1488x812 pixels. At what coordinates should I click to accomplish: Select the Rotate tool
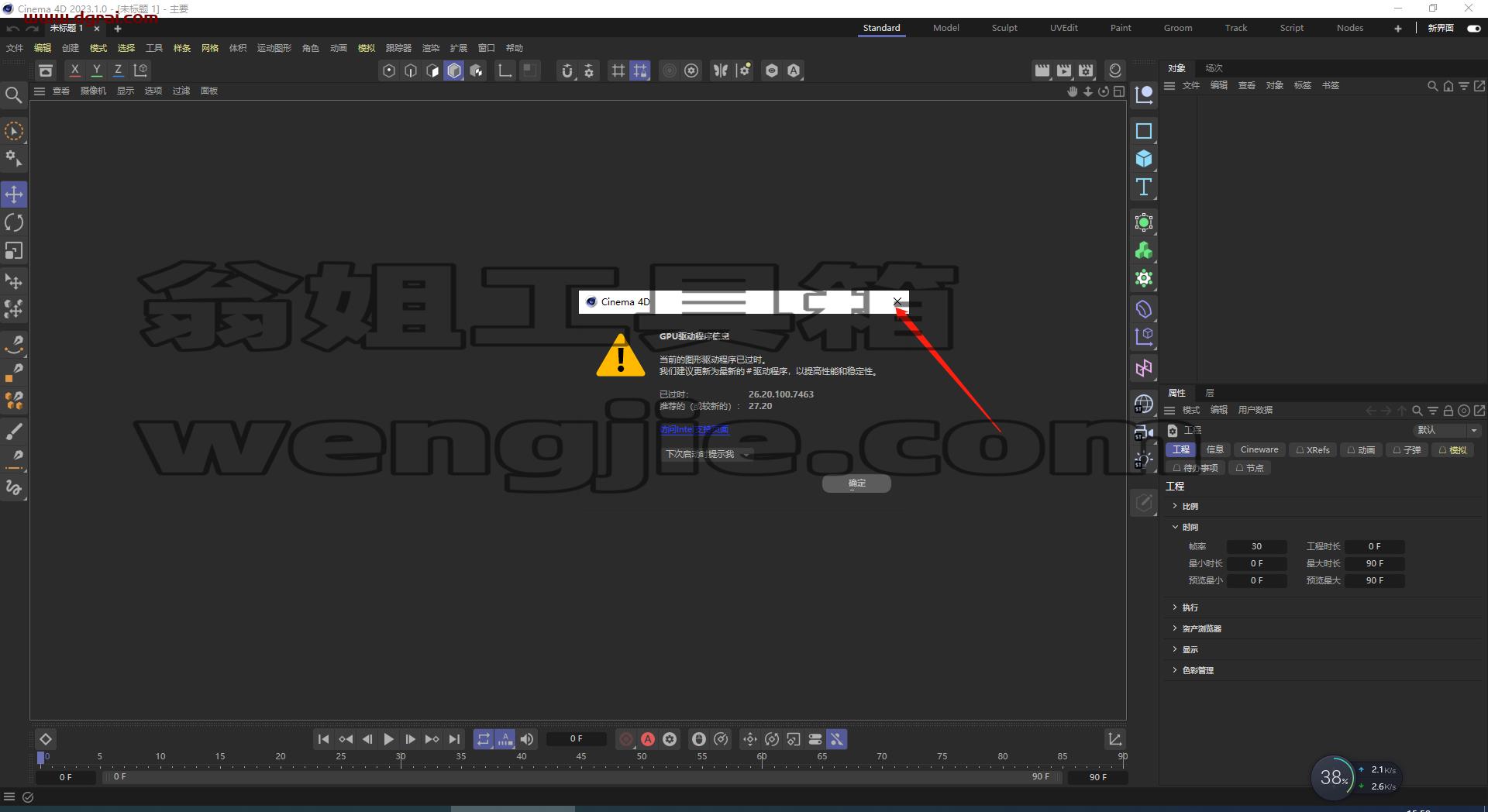point(14,223)
